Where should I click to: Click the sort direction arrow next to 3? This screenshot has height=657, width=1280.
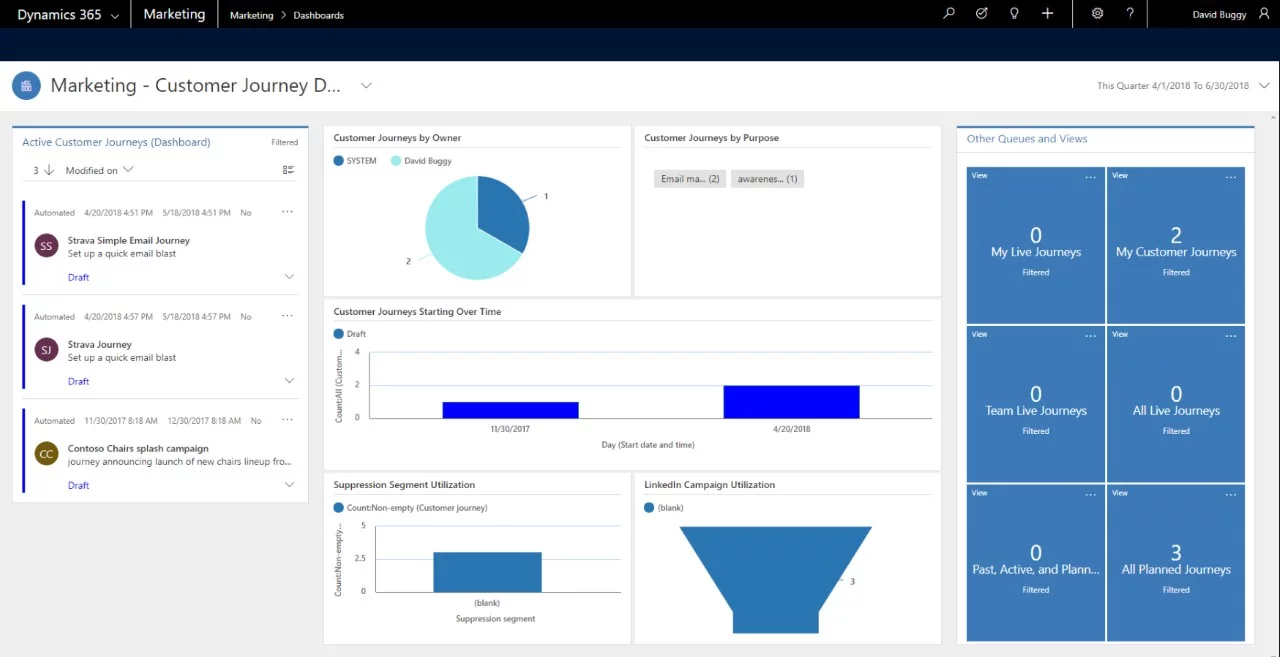click(x=49, y=170)
